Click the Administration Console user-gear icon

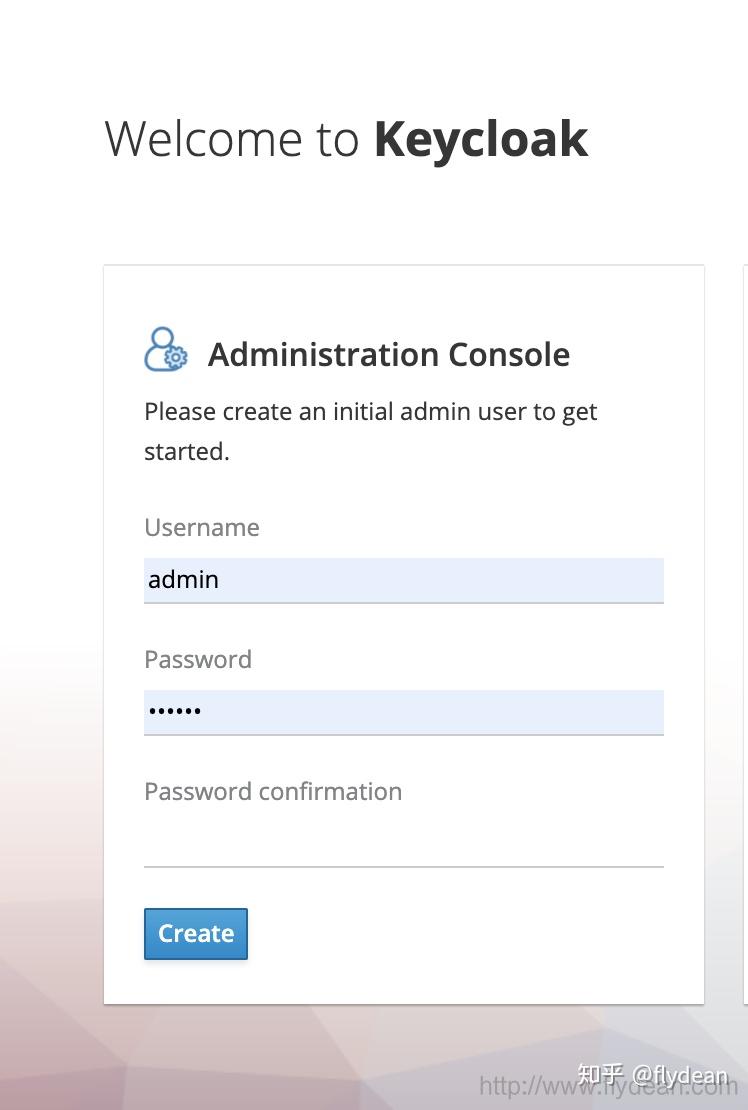(x=164, y=350)
